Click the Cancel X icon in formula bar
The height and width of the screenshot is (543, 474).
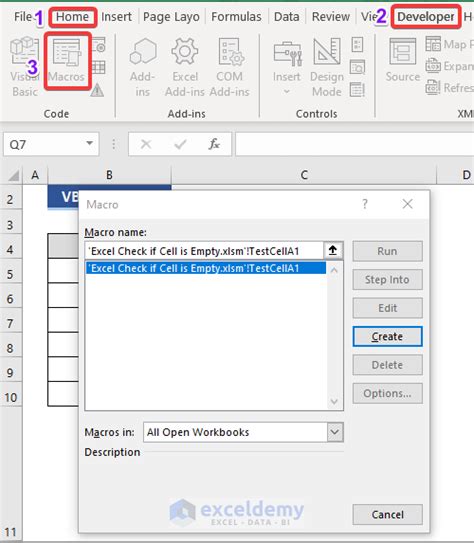[146, 144]
